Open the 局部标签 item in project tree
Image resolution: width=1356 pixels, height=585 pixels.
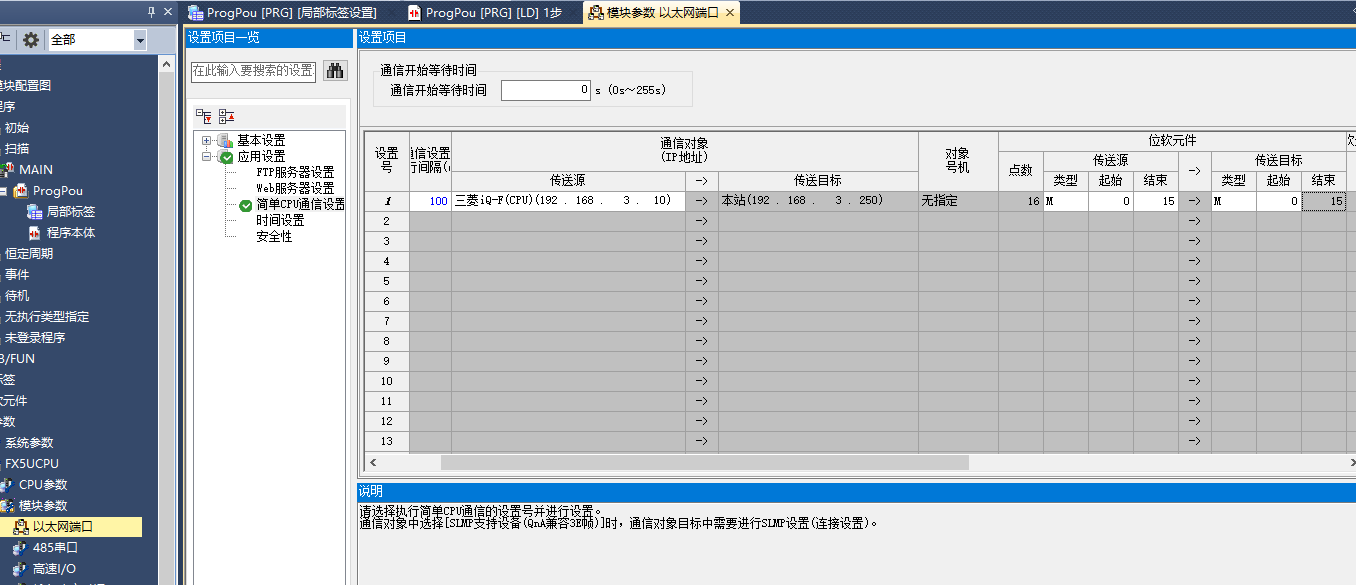pyautogui.click(x=70, y=211)
